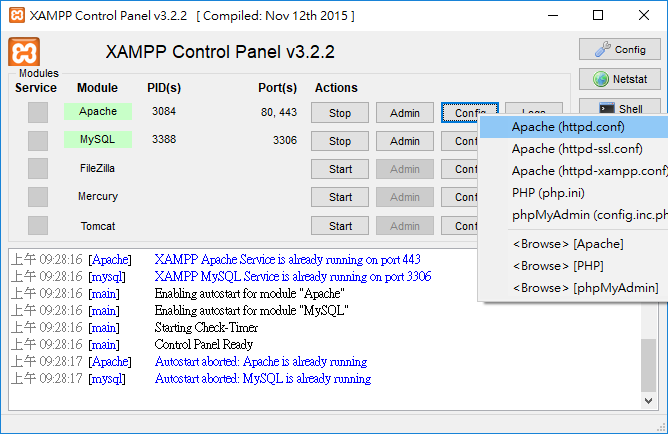Click the XAMPP title bar icon

[x=15, y=16]
